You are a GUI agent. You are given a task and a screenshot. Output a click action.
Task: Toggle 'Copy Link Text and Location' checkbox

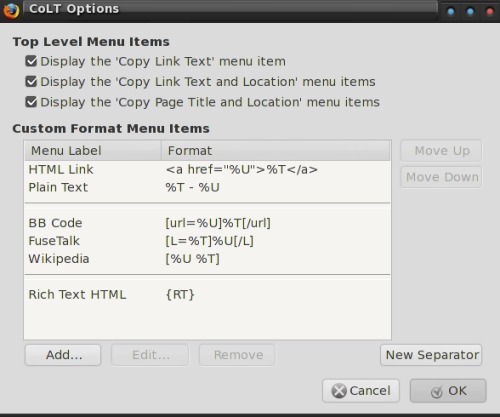pyautogui.click(x=31, y=81)
